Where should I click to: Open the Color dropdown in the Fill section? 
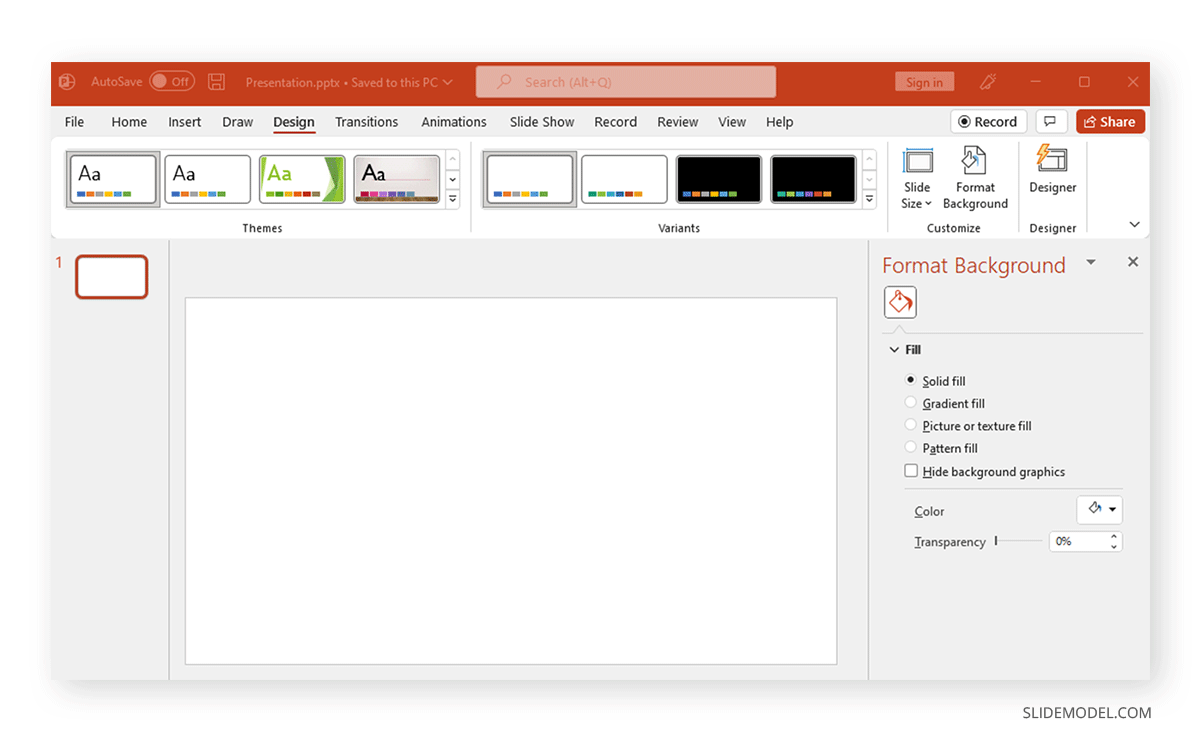pos(1099,509)
